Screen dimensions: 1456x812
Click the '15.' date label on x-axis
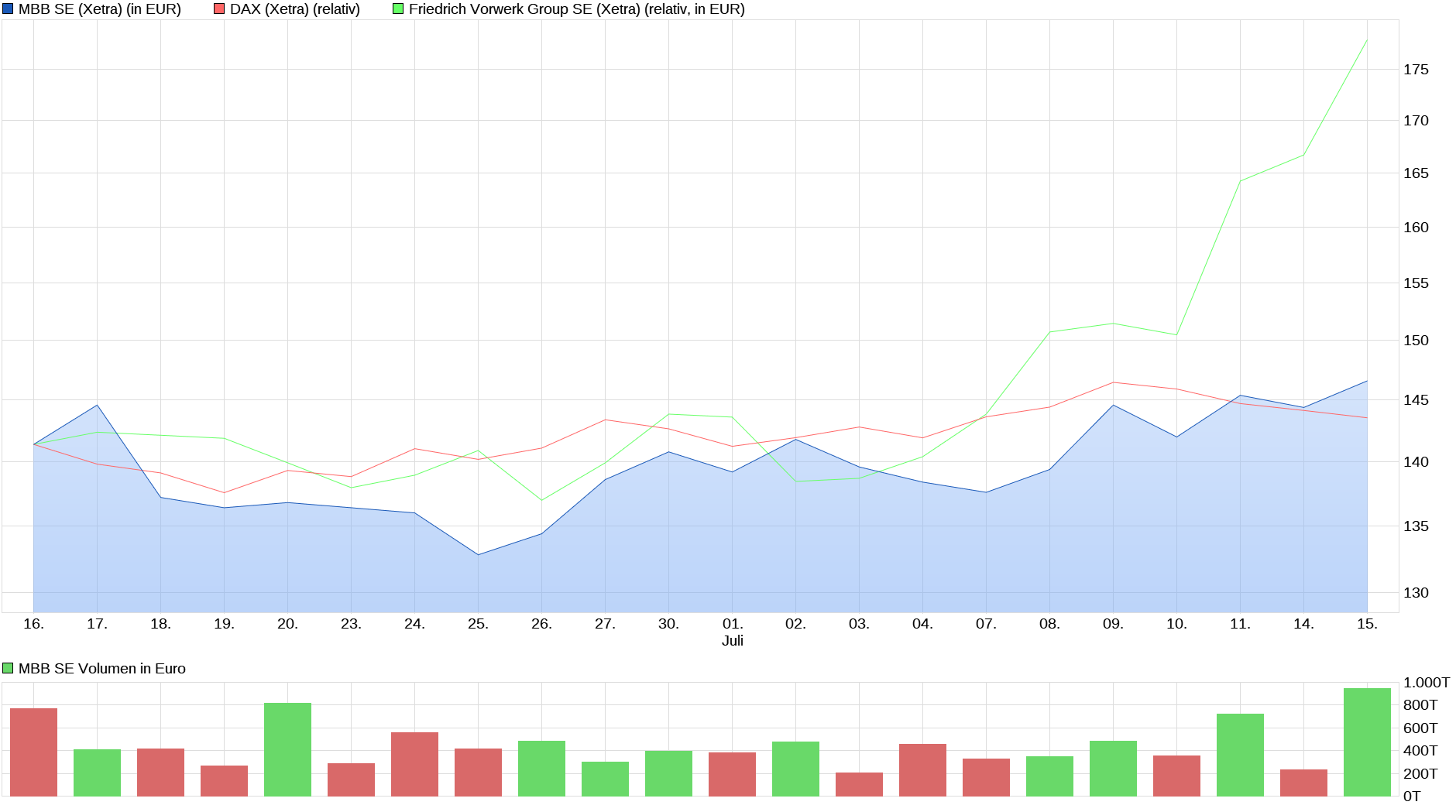click(x=1367, y=624)
